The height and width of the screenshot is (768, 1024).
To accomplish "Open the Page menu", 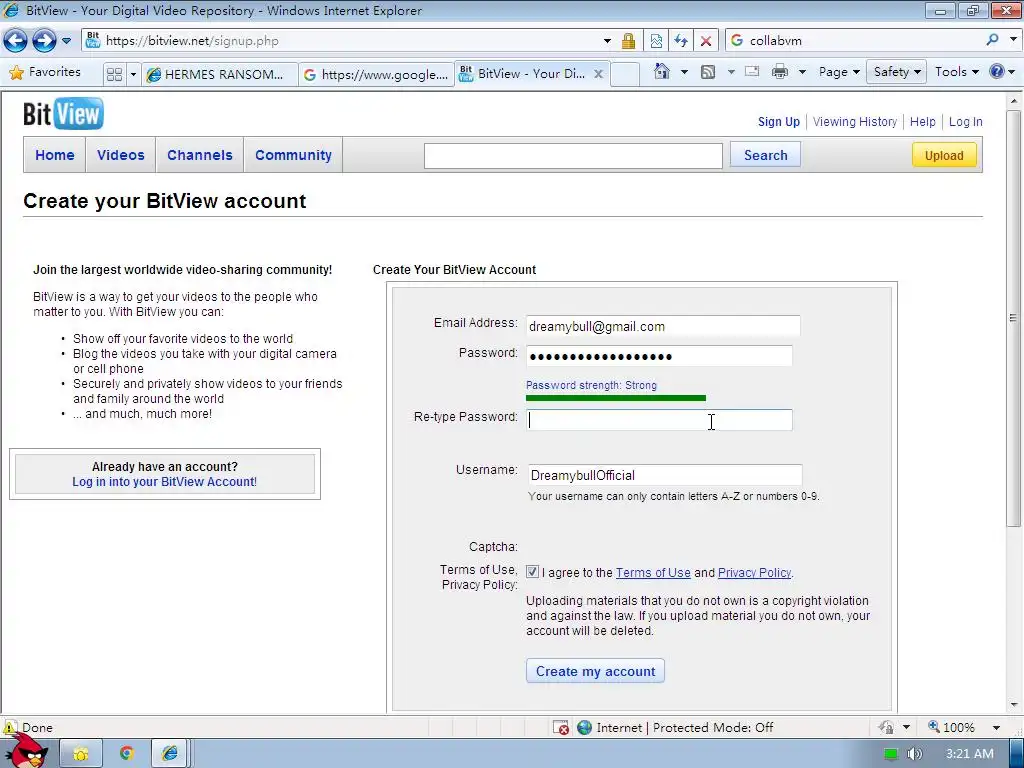I will (x=839, y=72).
